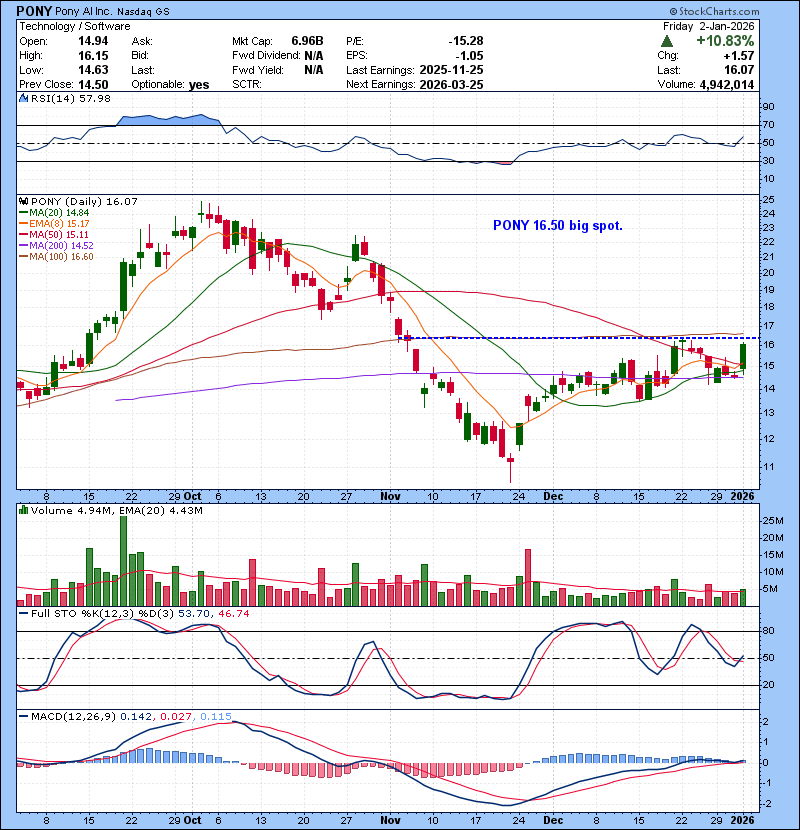Viewport: 800px width, 830px height.
Task: Click the 'Pony AI Inc. Nasdaq GS' company name
Action: click(112, 12)
